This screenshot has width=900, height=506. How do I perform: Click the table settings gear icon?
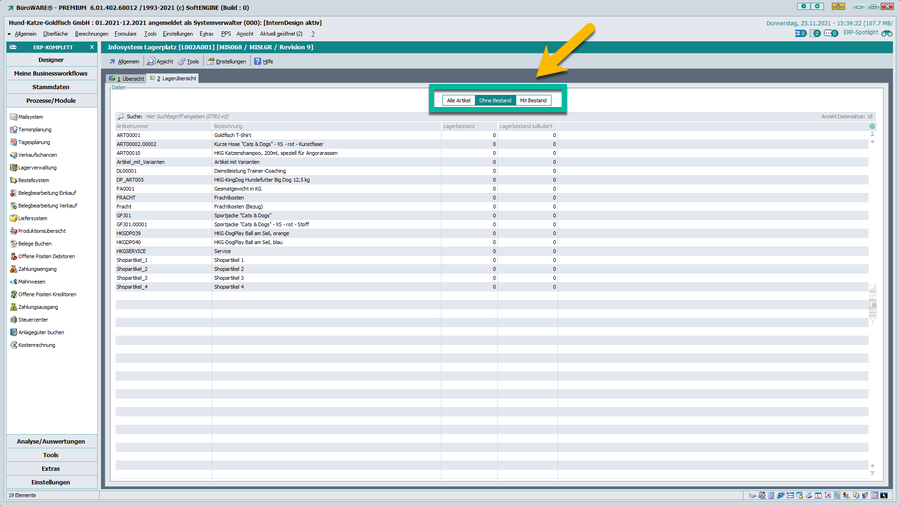point(872,126)
